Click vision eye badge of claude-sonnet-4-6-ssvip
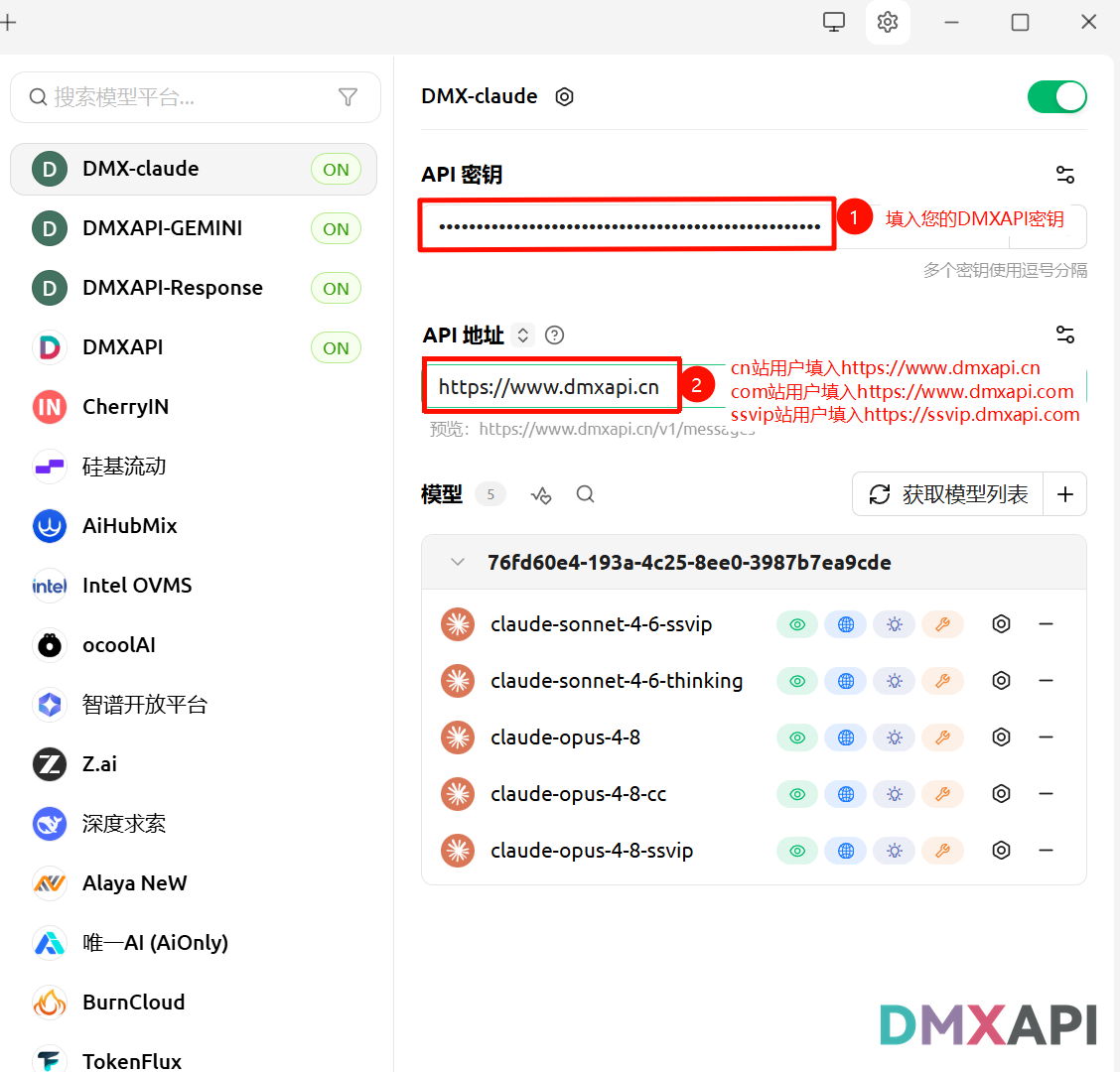 (x=797, y=625)
